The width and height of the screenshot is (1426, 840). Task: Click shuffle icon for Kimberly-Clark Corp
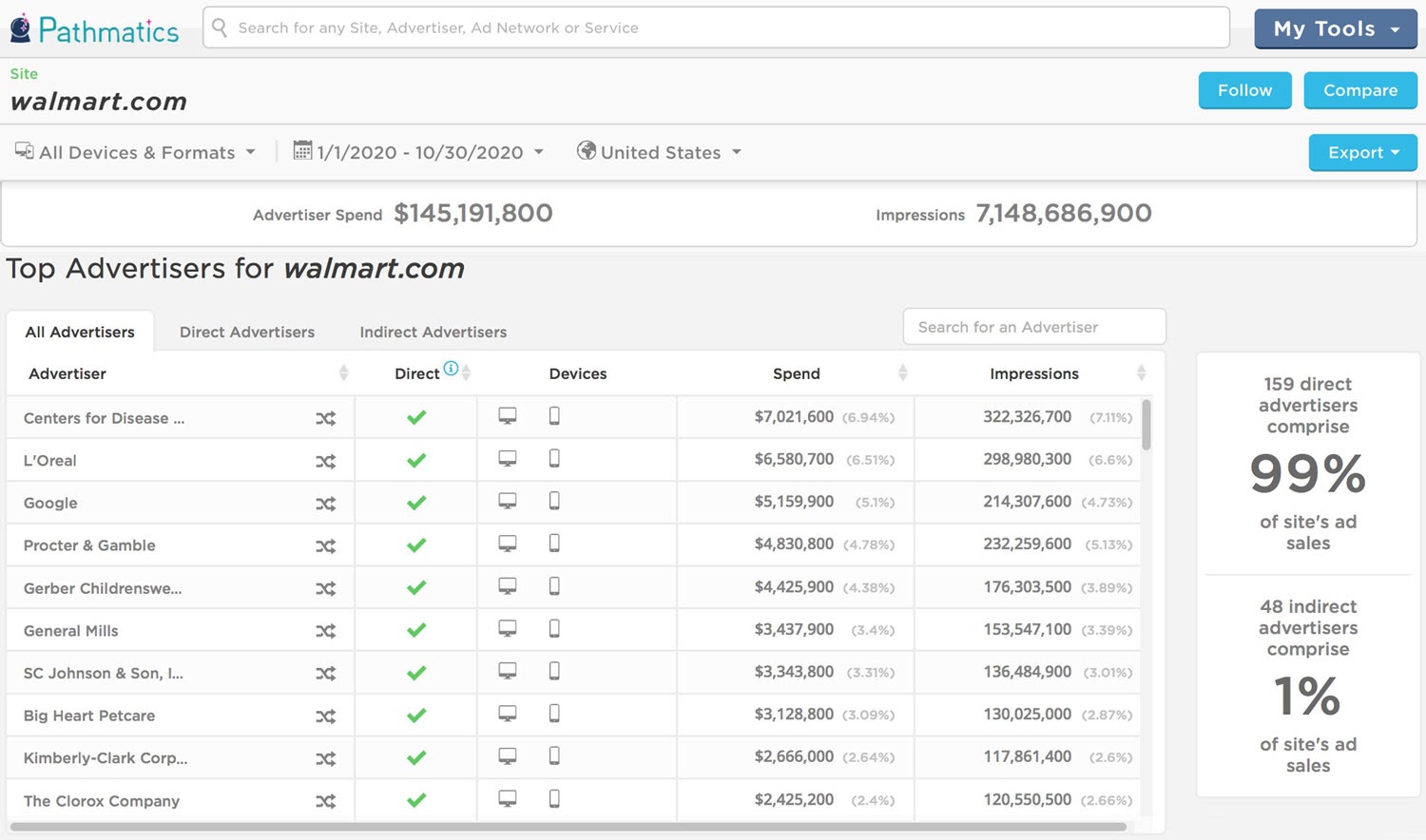click(326, 758)
